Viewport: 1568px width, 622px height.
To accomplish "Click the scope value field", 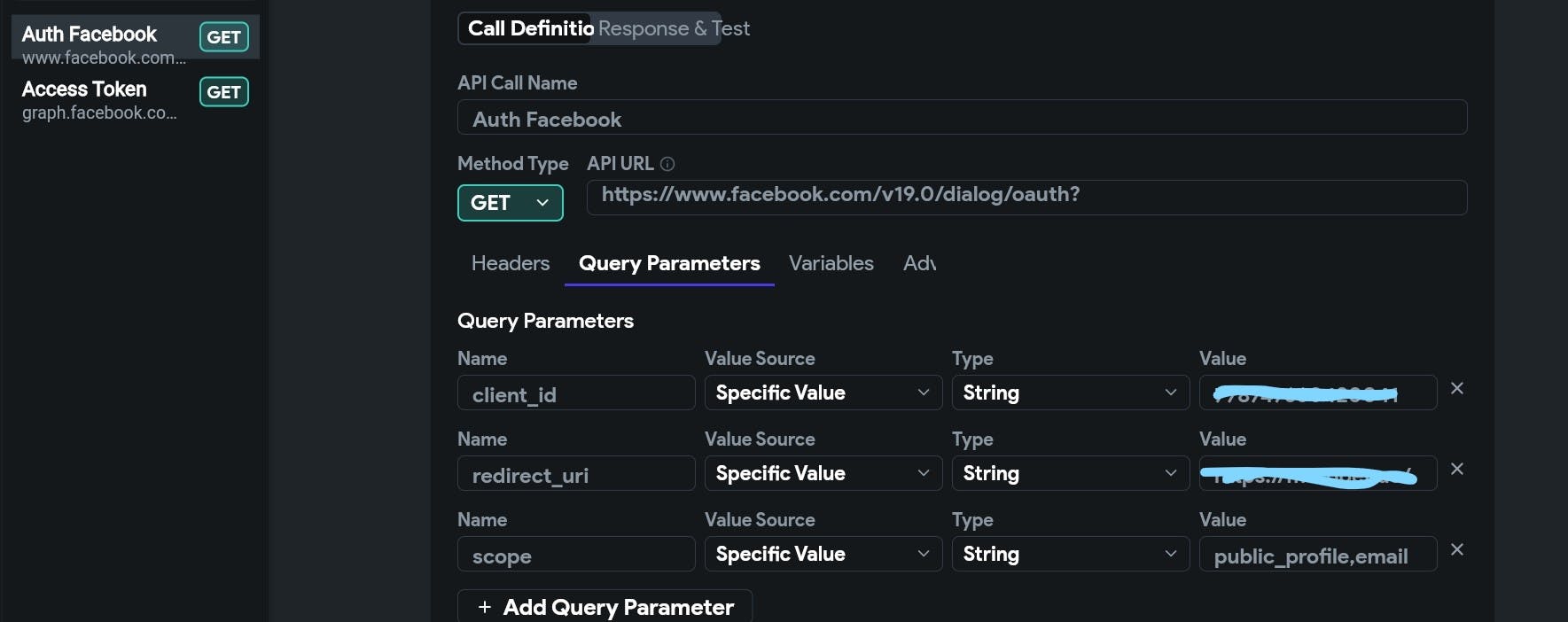I will tap(1317, 555).
